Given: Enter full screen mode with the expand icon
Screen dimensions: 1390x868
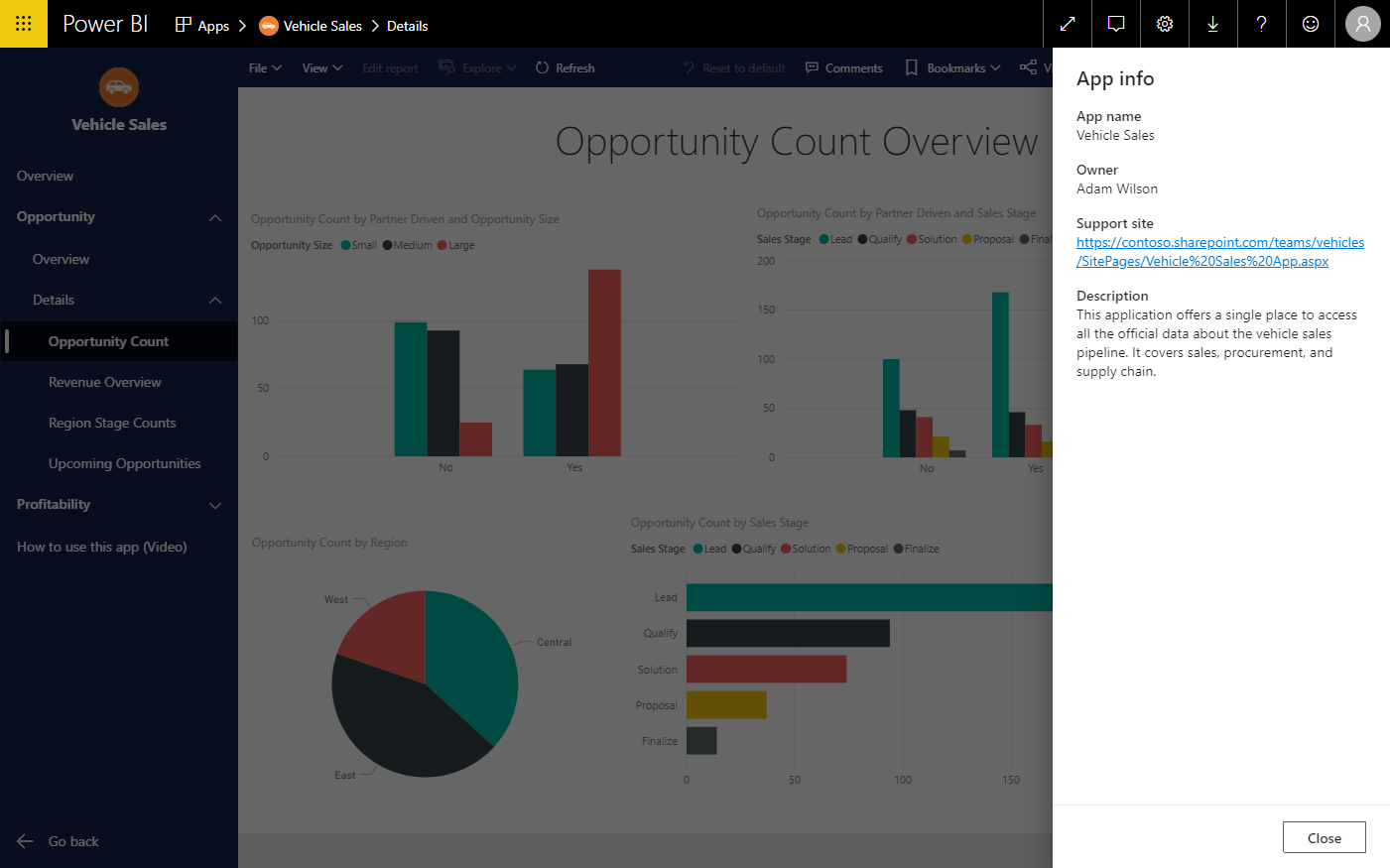Looking at the screenshot, I should coord(1068,24).
